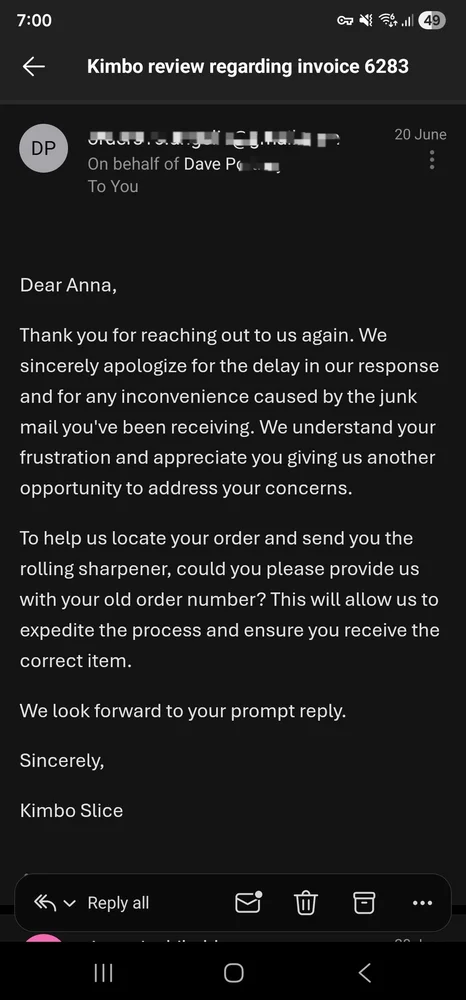Tap the Android navigation back button
The image size is (466, 1000).
364,973
